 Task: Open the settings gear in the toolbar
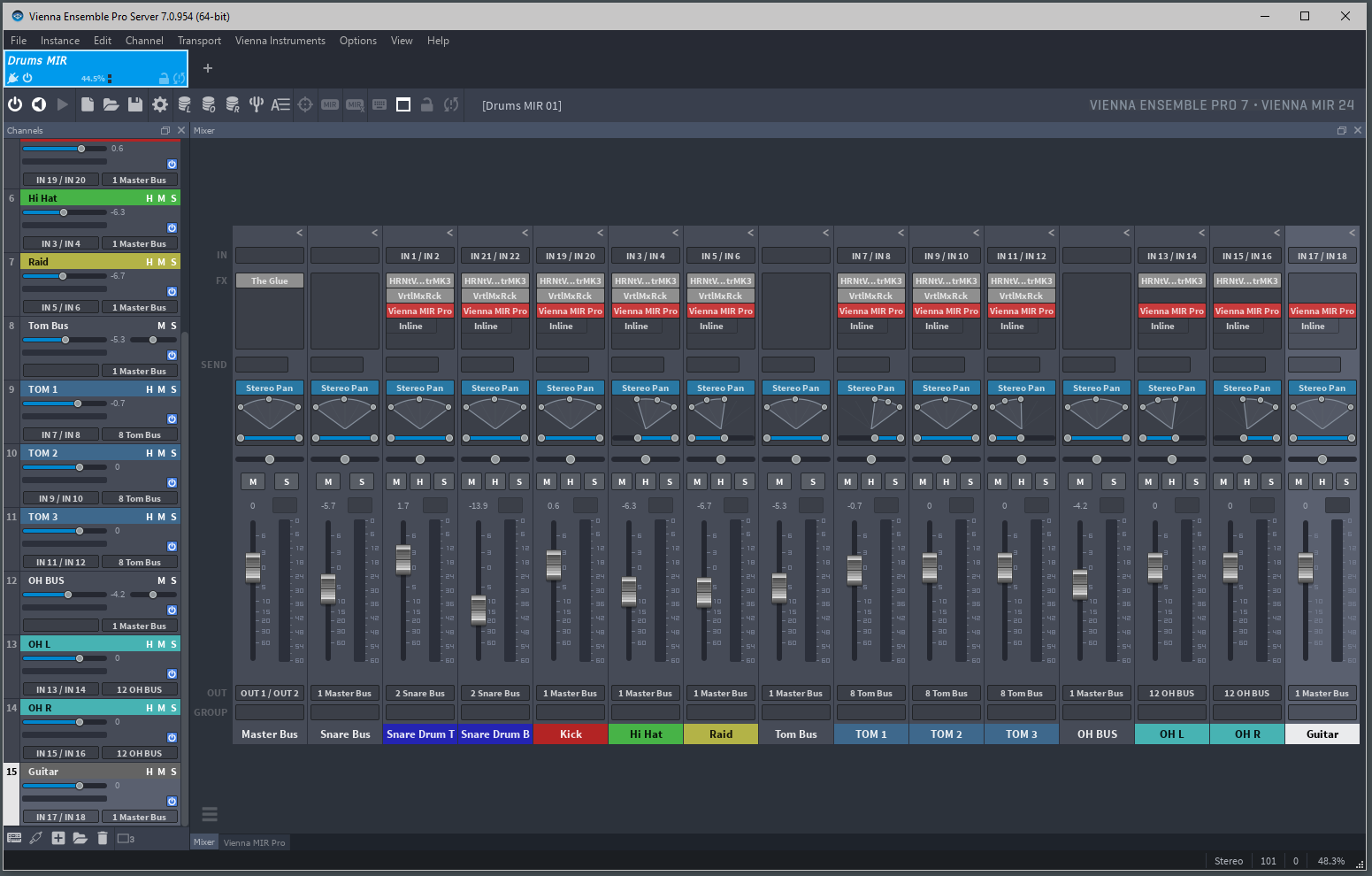160,104
